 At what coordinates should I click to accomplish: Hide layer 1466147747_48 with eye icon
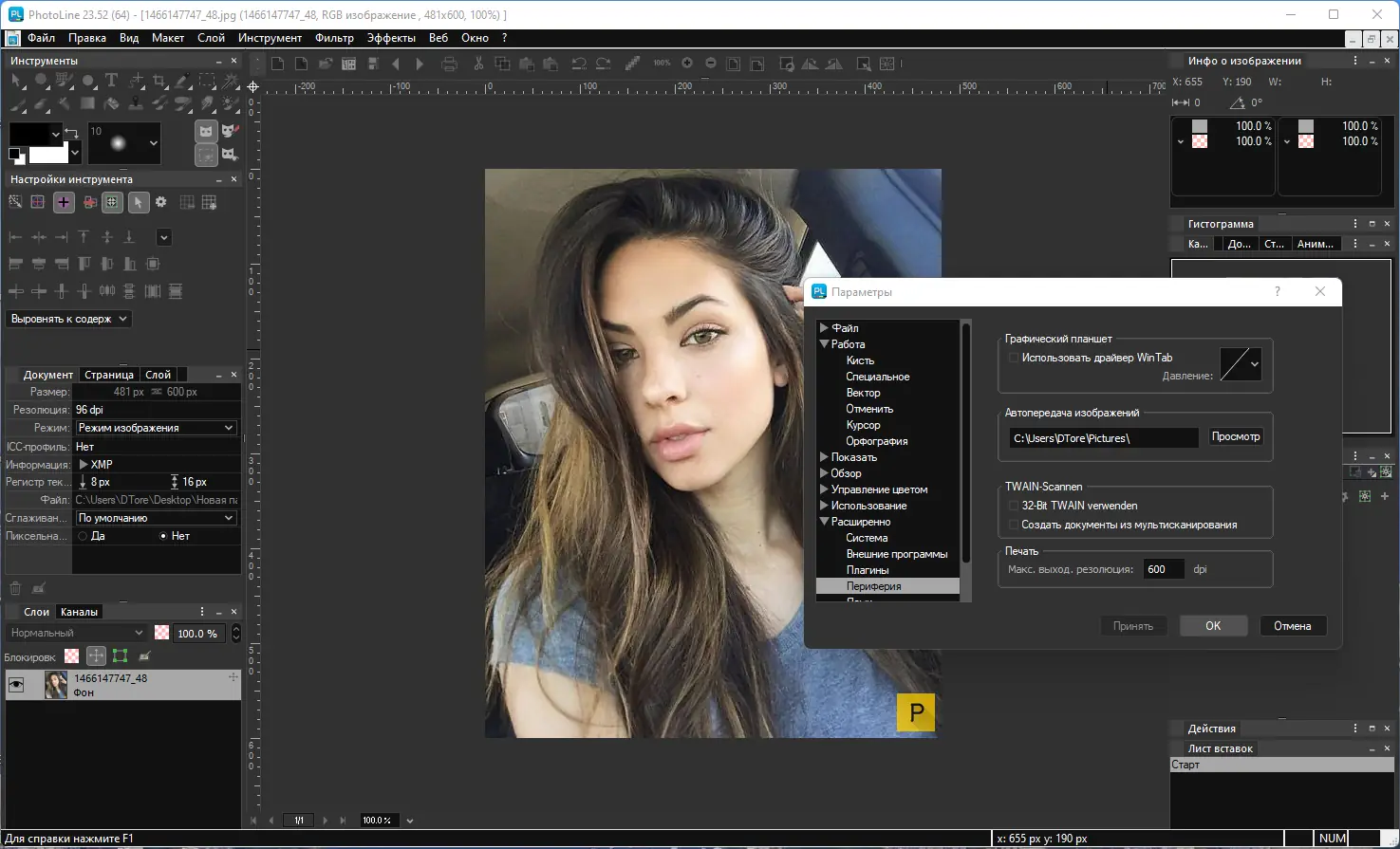[16, 685]
